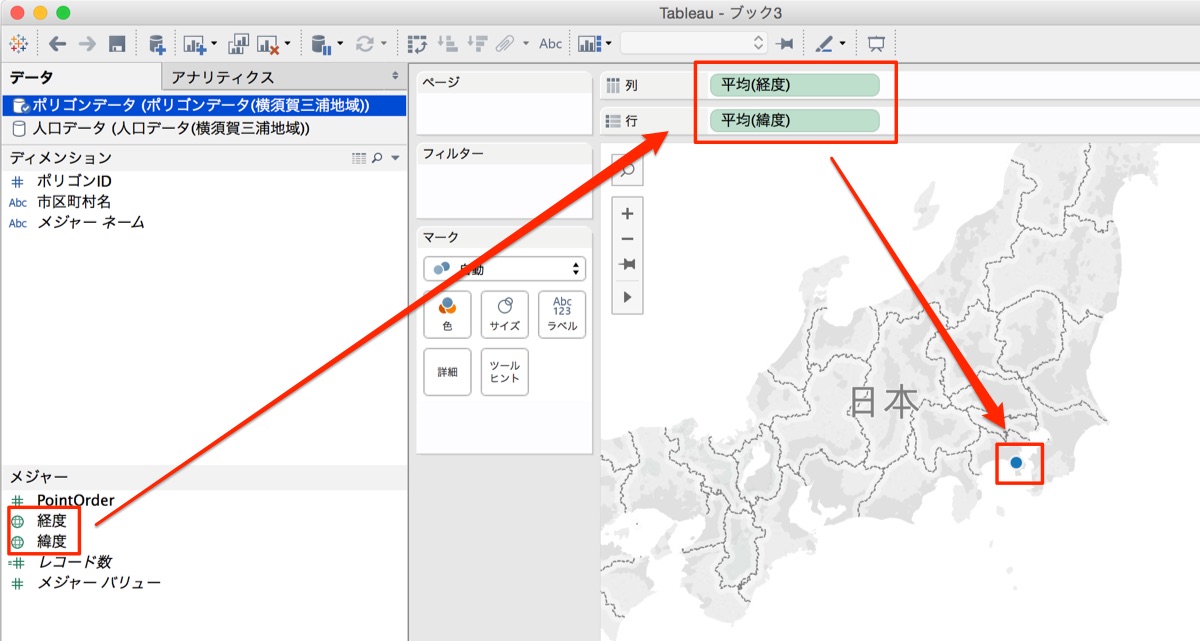Screen dimensions: 1200x641
Task: Open the Show Me panel icon
Action: point(589,43)
